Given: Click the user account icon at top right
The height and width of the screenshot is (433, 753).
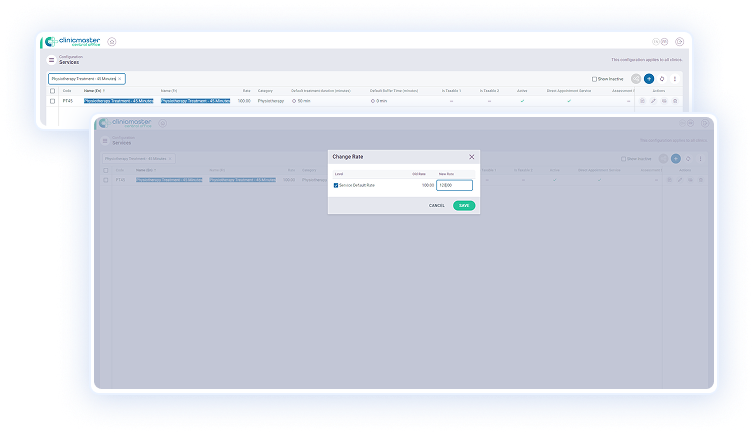Looking at the screenshot, I should coord(679,42).
